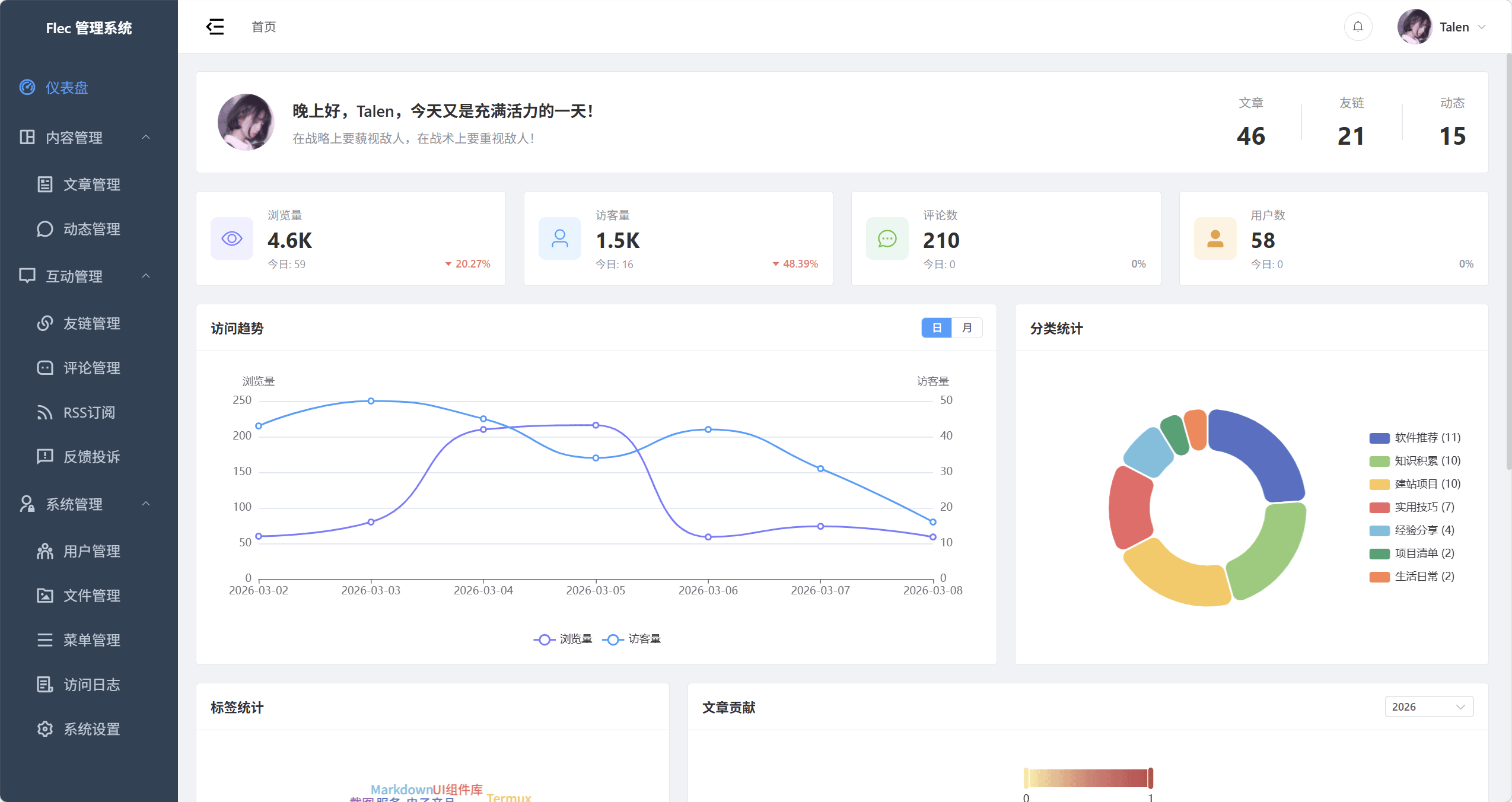Collapse the sidebar with the fold icon

[x=215, y=27]
